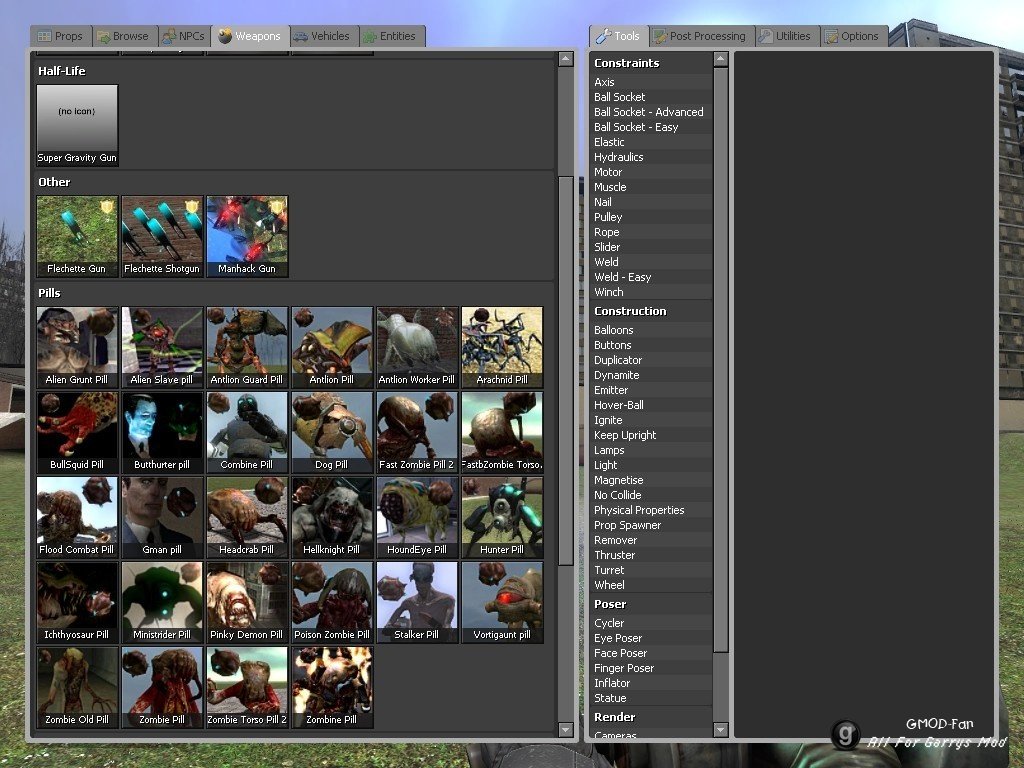Select the Gman pill icon

pos(162,516)
